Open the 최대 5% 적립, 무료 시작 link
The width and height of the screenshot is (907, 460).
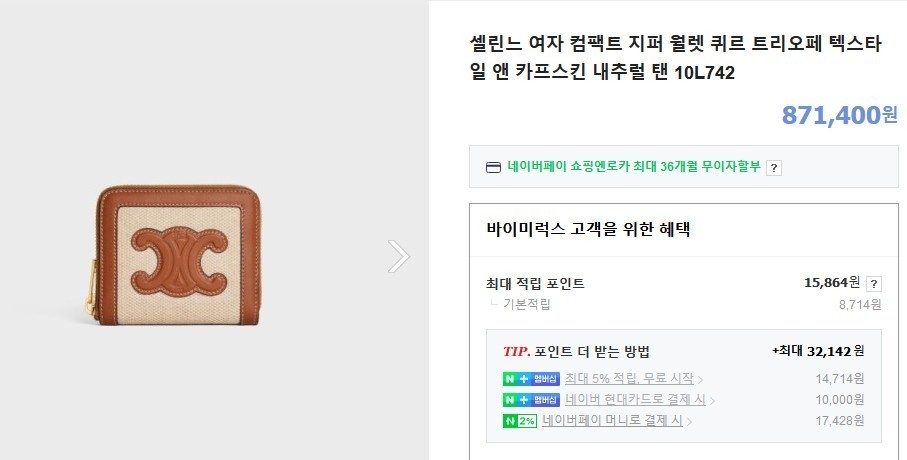tap(629, 378)
